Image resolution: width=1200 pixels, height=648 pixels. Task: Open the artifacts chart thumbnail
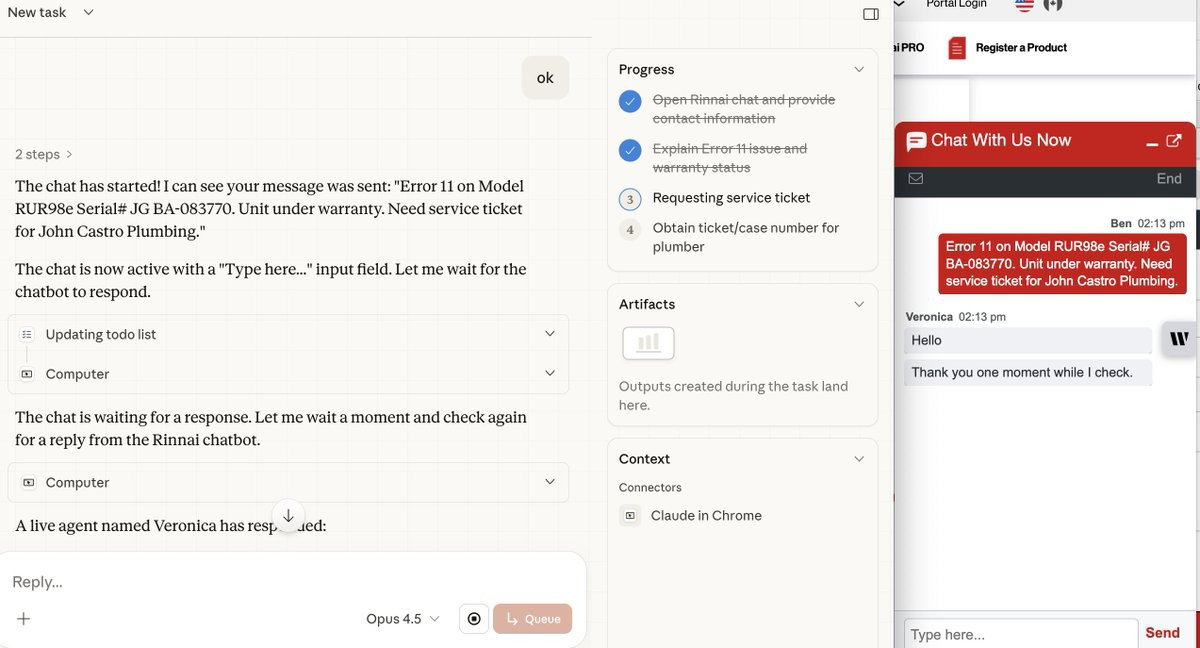click(648, 343)
